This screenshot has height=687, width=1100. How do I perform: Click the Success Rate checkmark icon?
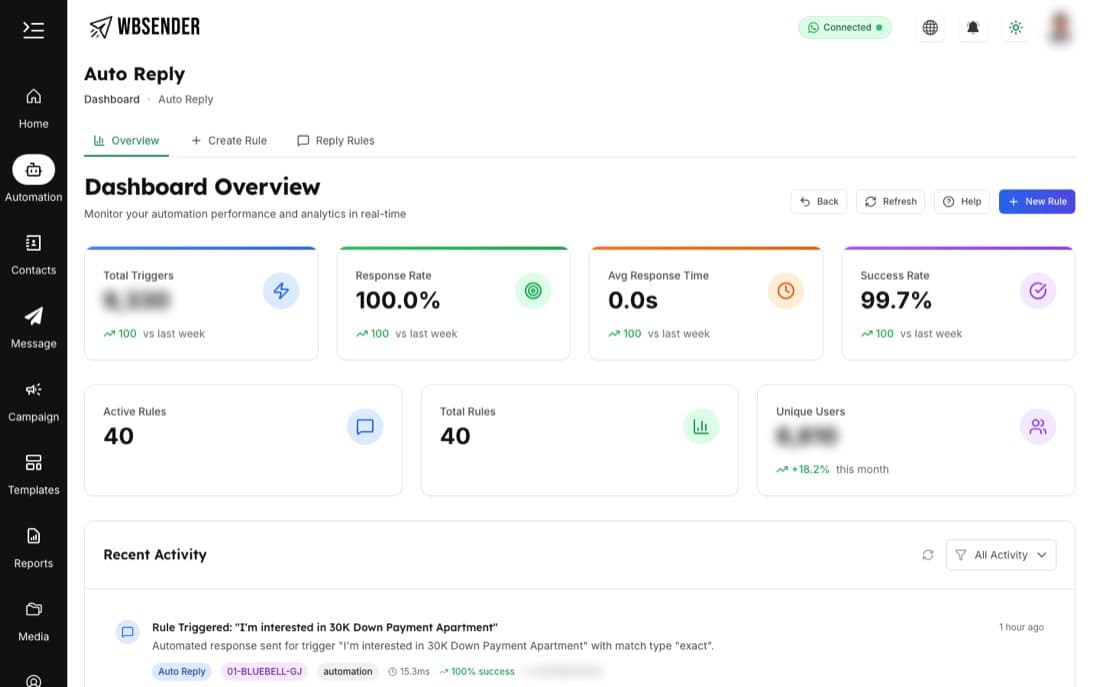(1038, 291)
